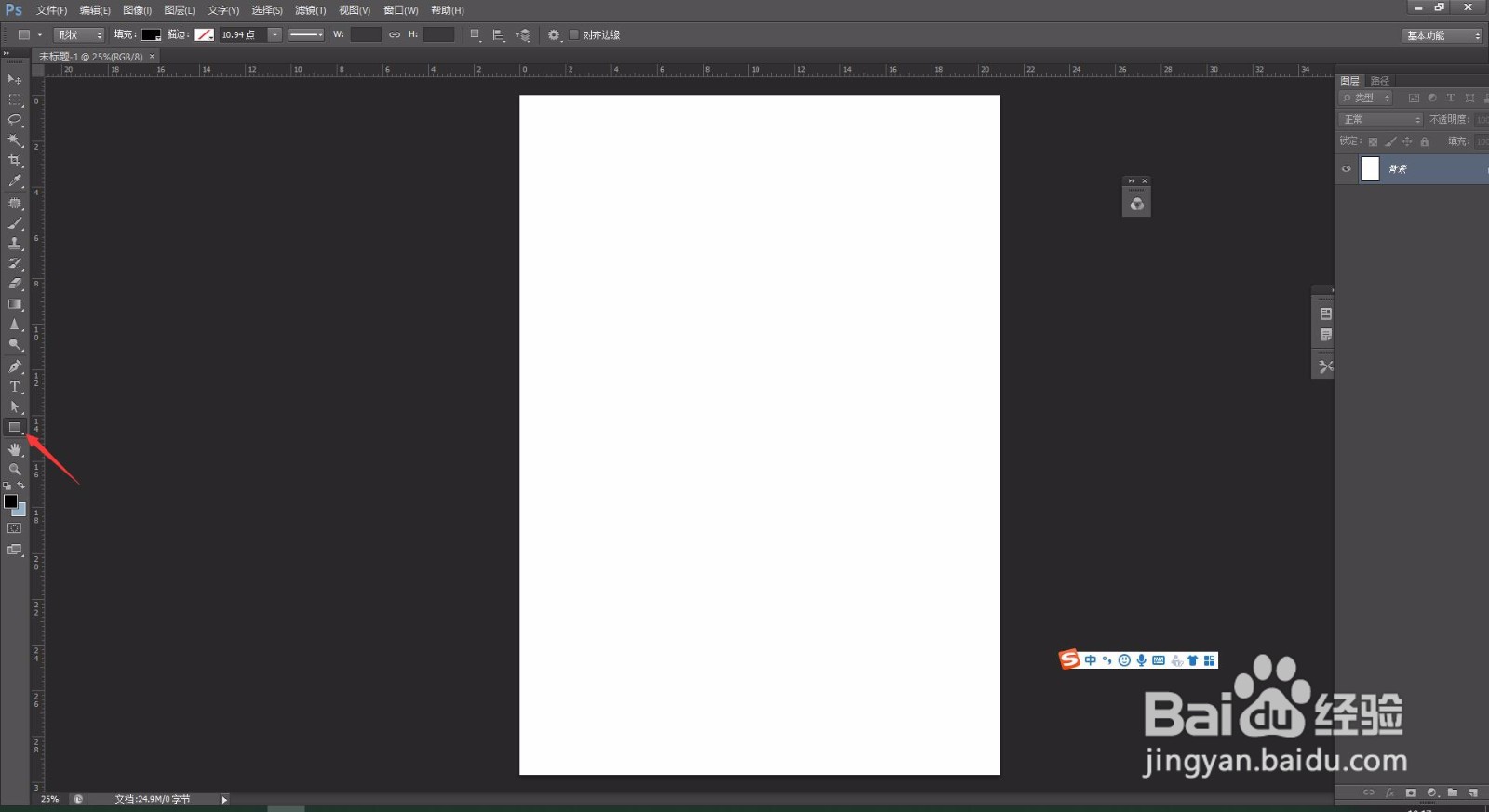Viewport: 1489px width, 812px height.
Task: Select the Magic Wand tool
Action: 14,140
